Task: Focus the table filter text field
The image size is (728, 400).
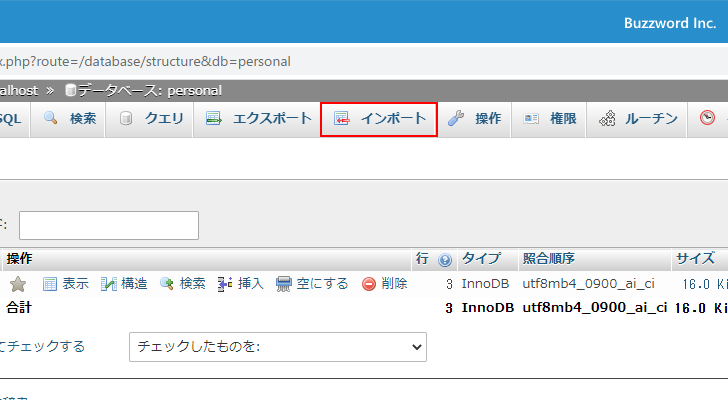Action: tap(109, 226)
